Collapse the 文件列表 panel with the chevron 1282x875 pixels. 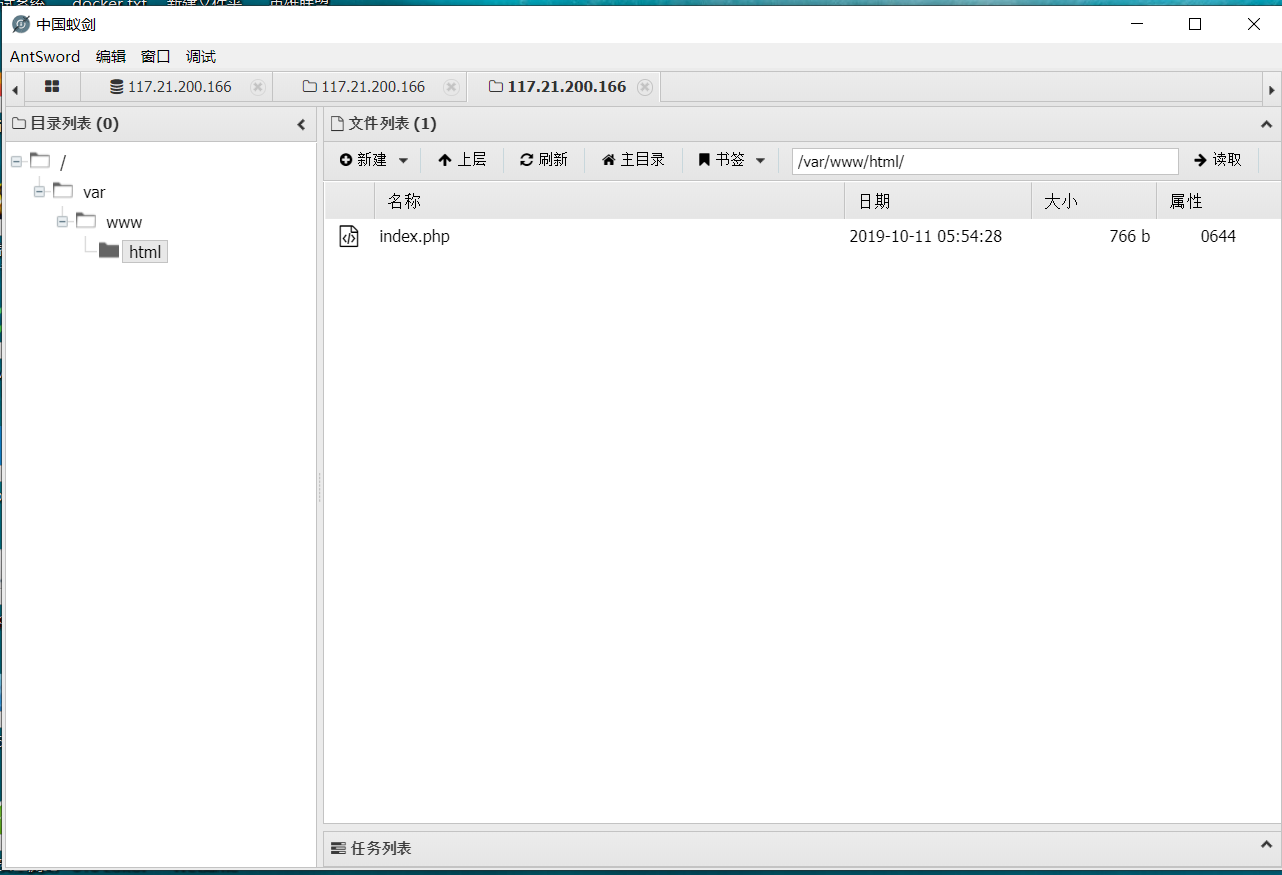[1266, 124]
